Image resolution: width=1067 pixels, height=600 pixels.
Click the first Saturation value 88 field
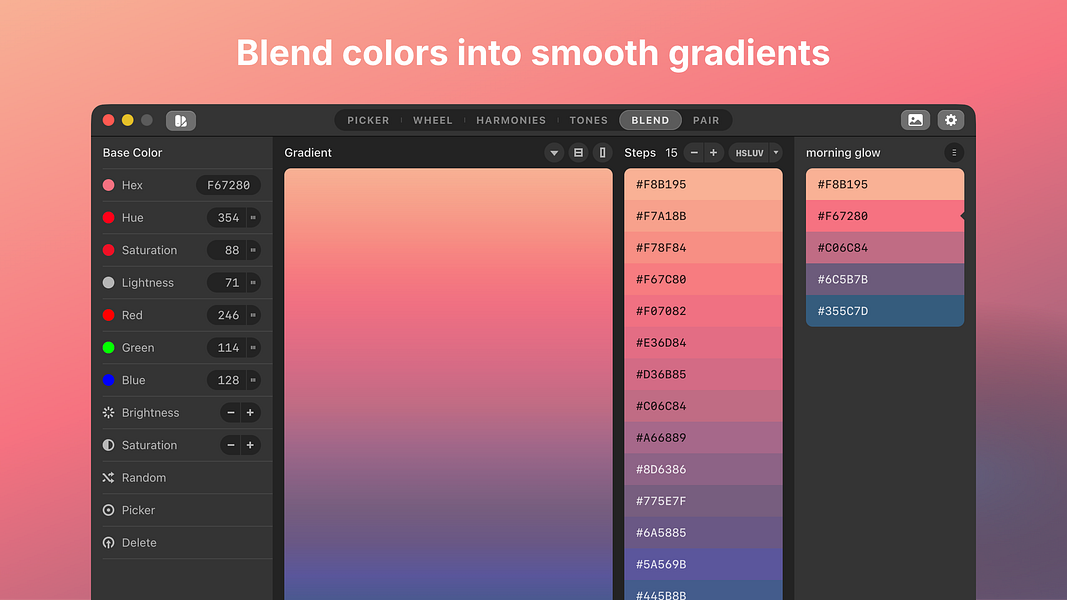pyautogui.click(x=227, y=250)
